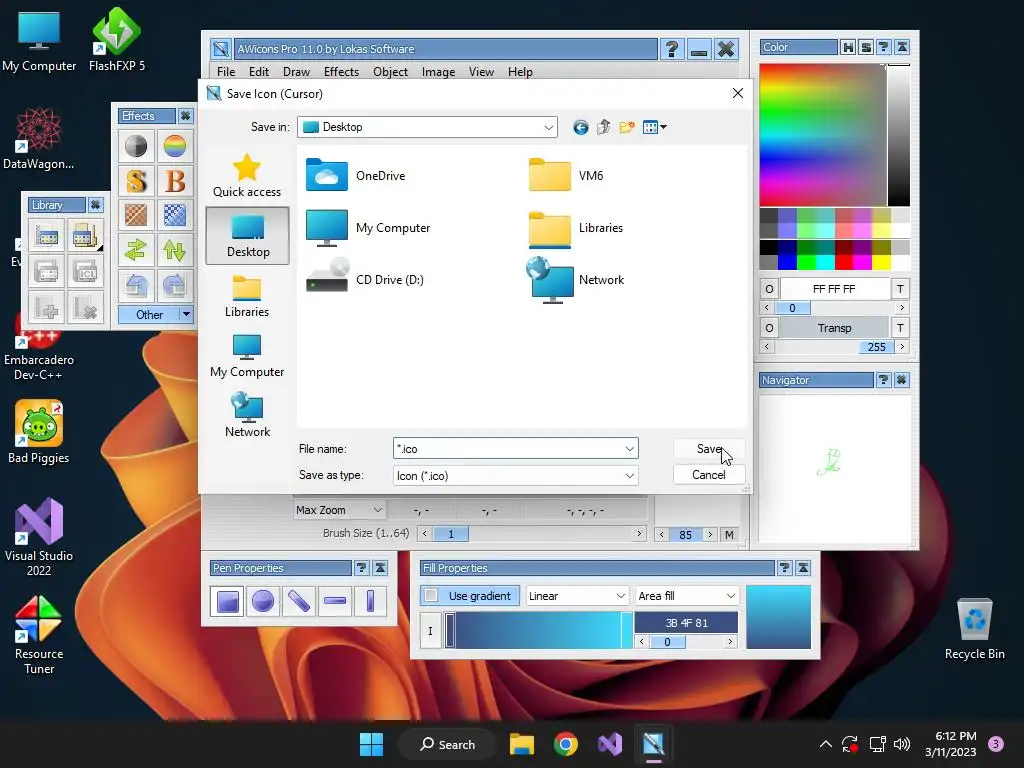Open the Area fill dropdown
The height and width of the screenshot is (768, 1024).
730,596
